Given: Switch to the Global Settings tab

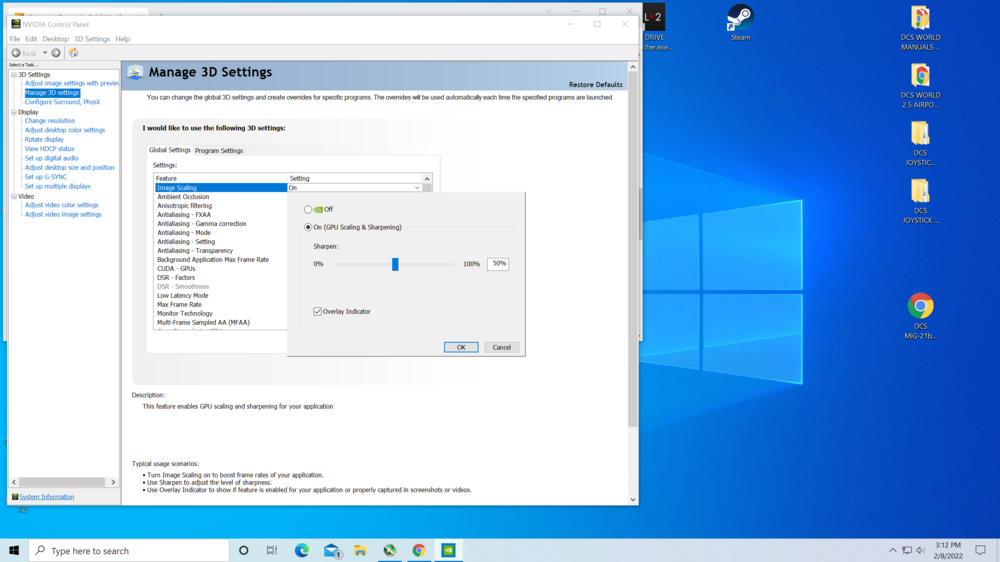Looking at the screenshot, I should coord(170,150).
